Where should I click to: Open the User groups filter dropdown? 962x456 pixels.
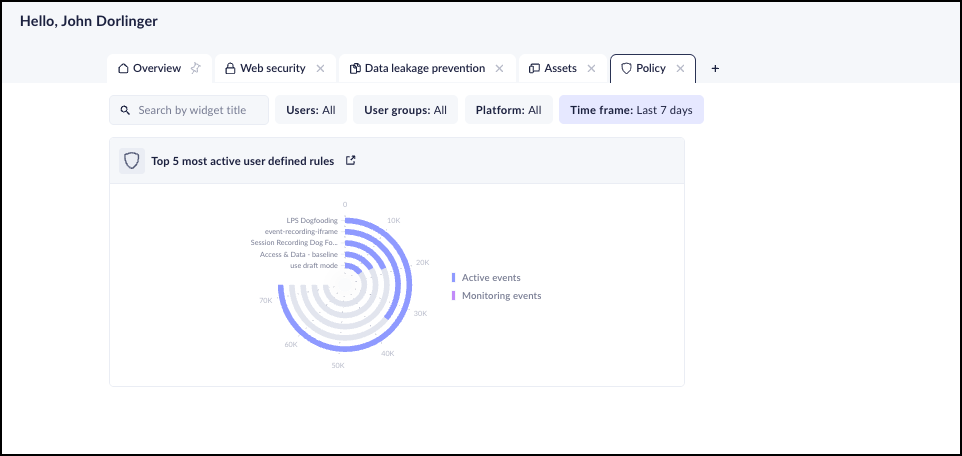pyautogui.click(x=405, y=110)
